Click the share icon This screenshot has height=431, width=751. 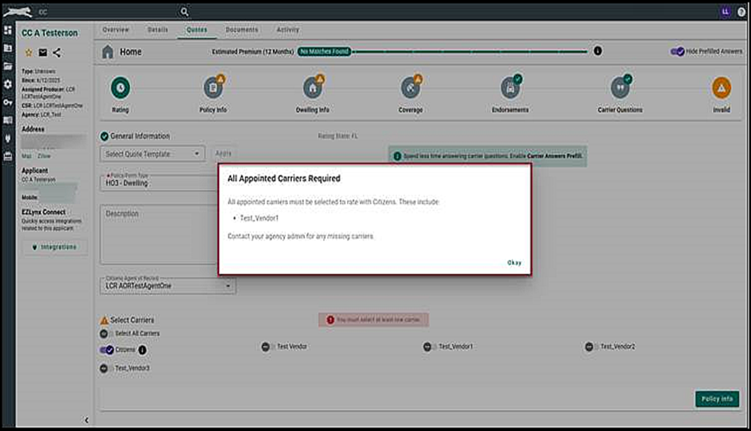[x=57, y=53]
